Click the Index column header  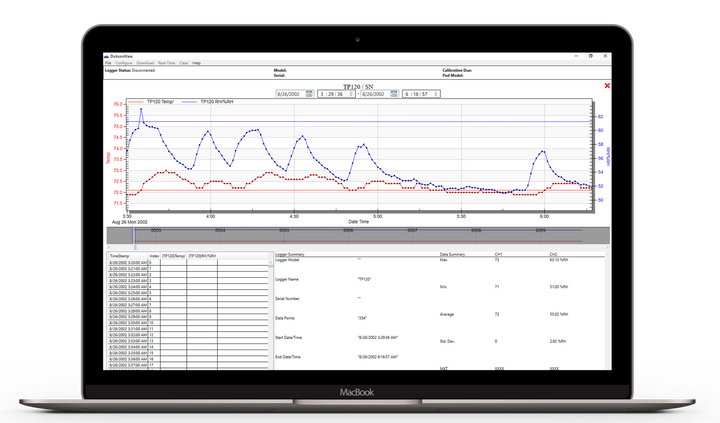[154, 256]
